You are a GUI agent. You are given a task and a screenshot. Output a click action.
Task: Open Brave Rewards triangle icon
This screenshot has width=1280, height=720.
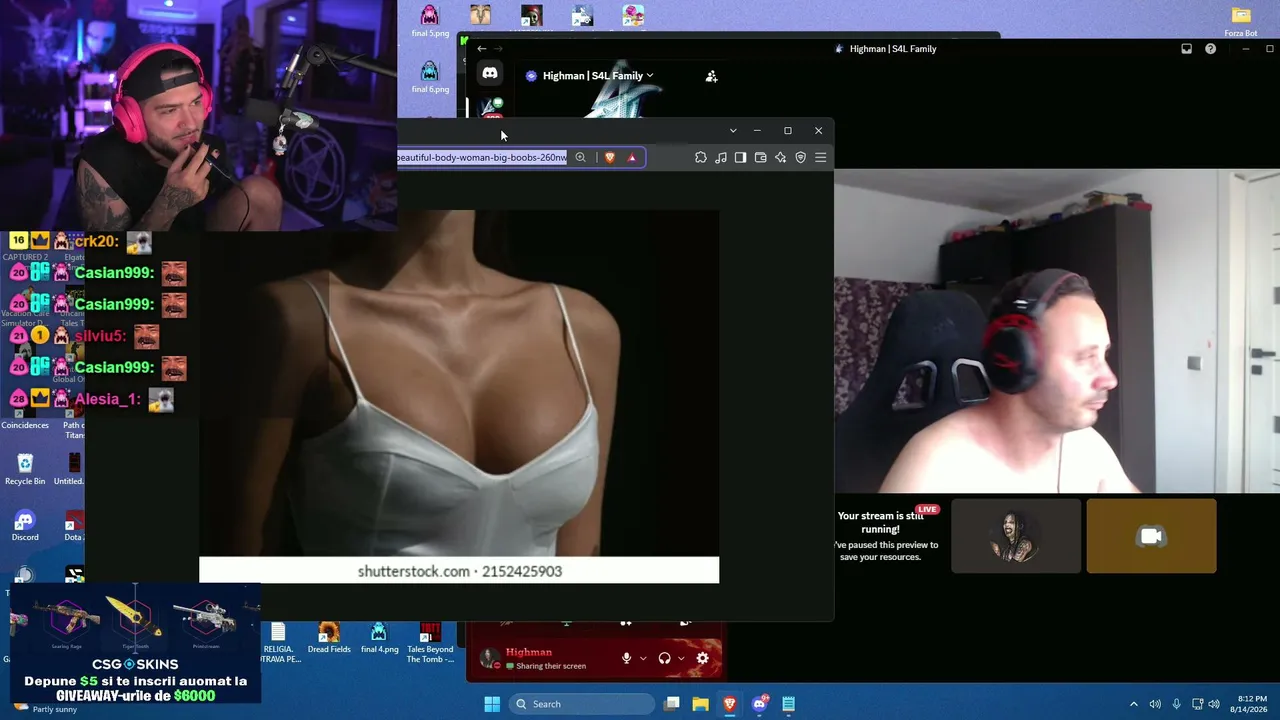[x=632, y=157]
